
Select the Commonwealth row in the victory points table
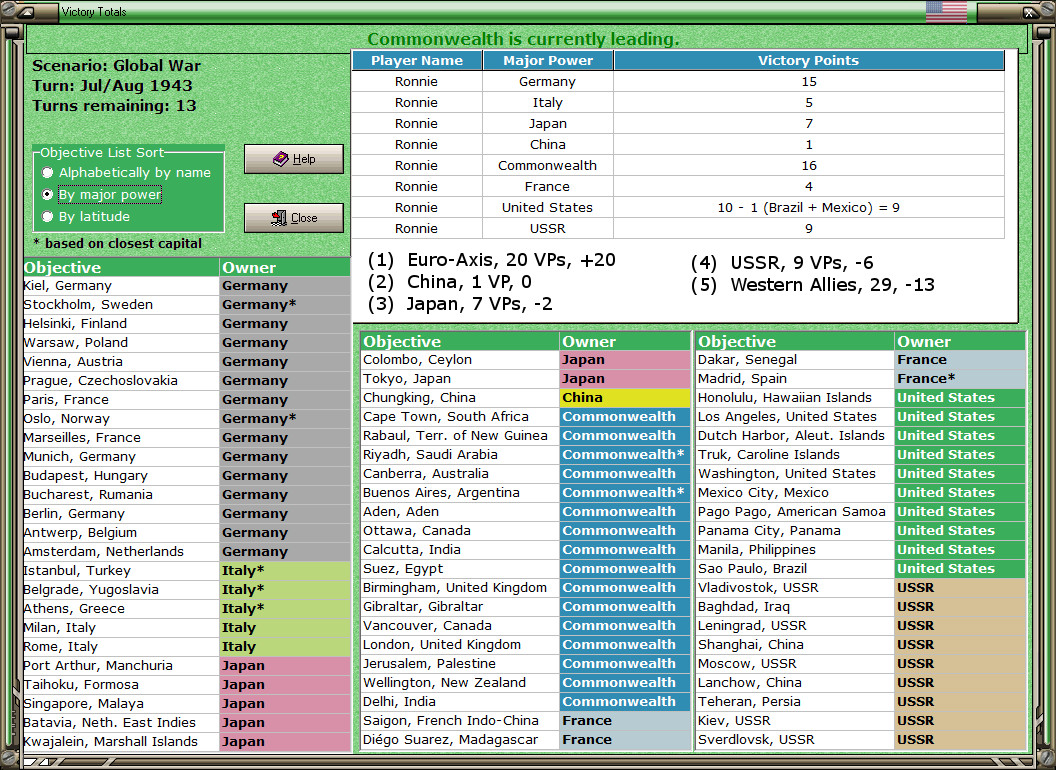547,166
